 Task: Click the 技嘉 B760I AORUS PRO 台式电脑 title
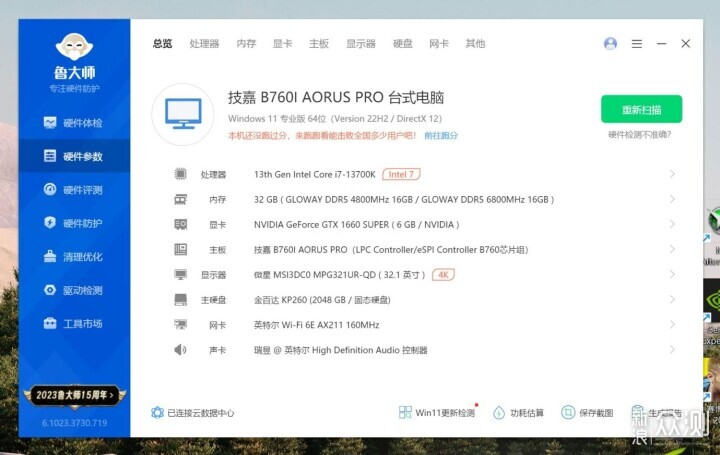336,97
